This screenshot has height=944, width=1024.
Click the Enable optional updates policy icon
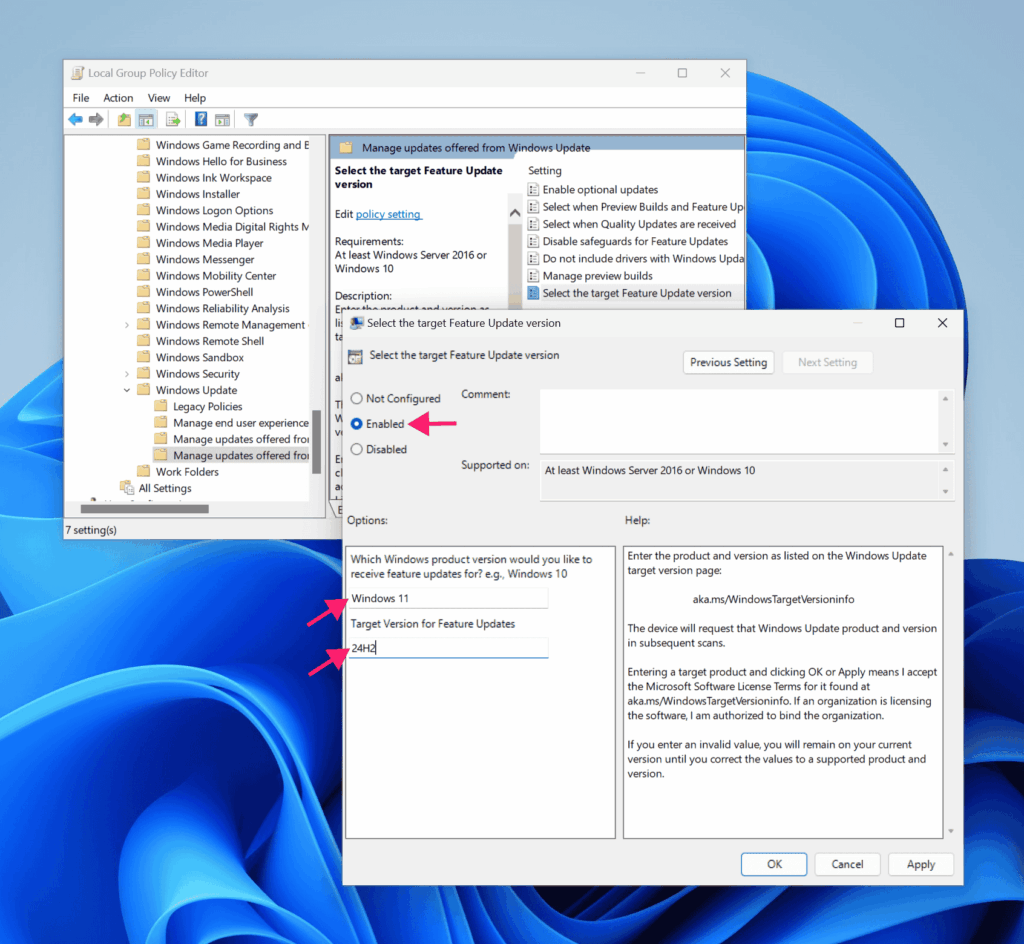pyautogui.click(x=534, y=189)
